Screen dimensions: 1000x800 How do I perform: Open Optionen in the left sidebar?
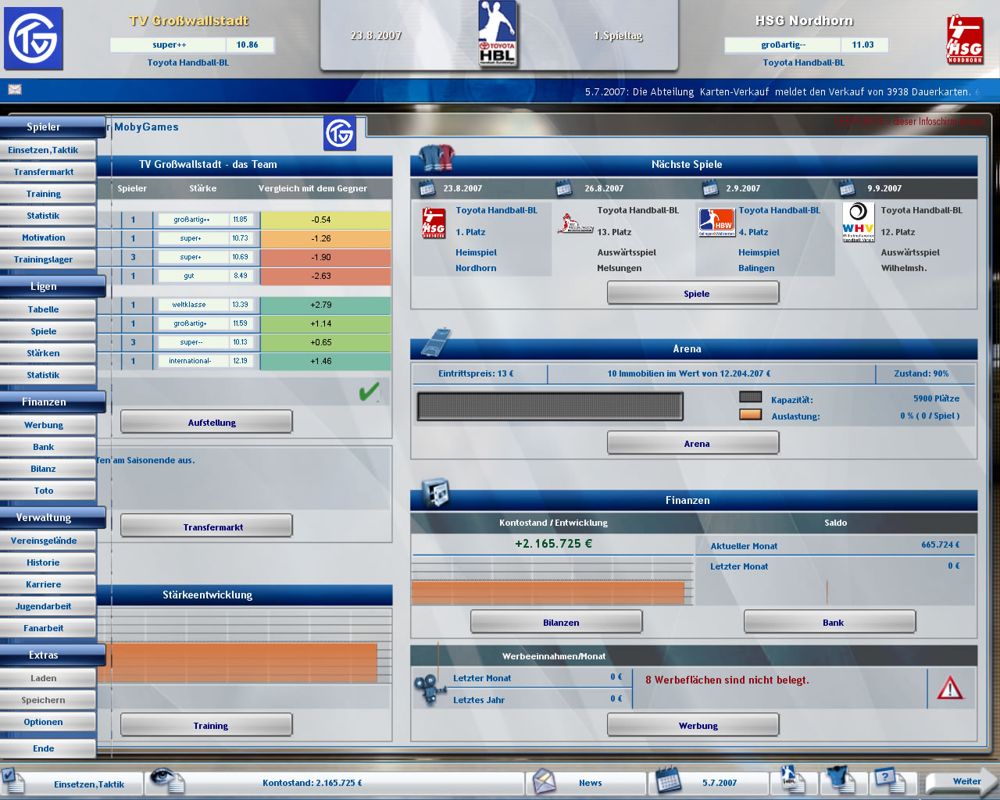44,722
